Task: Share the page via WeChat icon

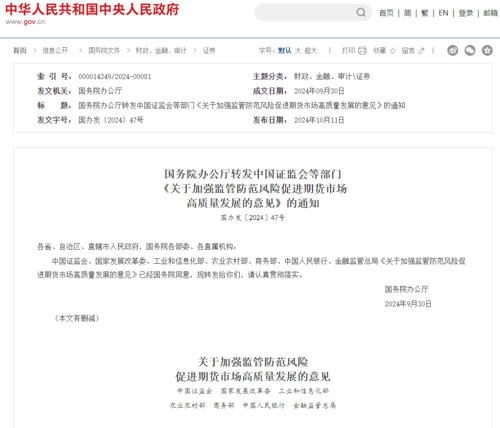Action: [x=470, y=51]
